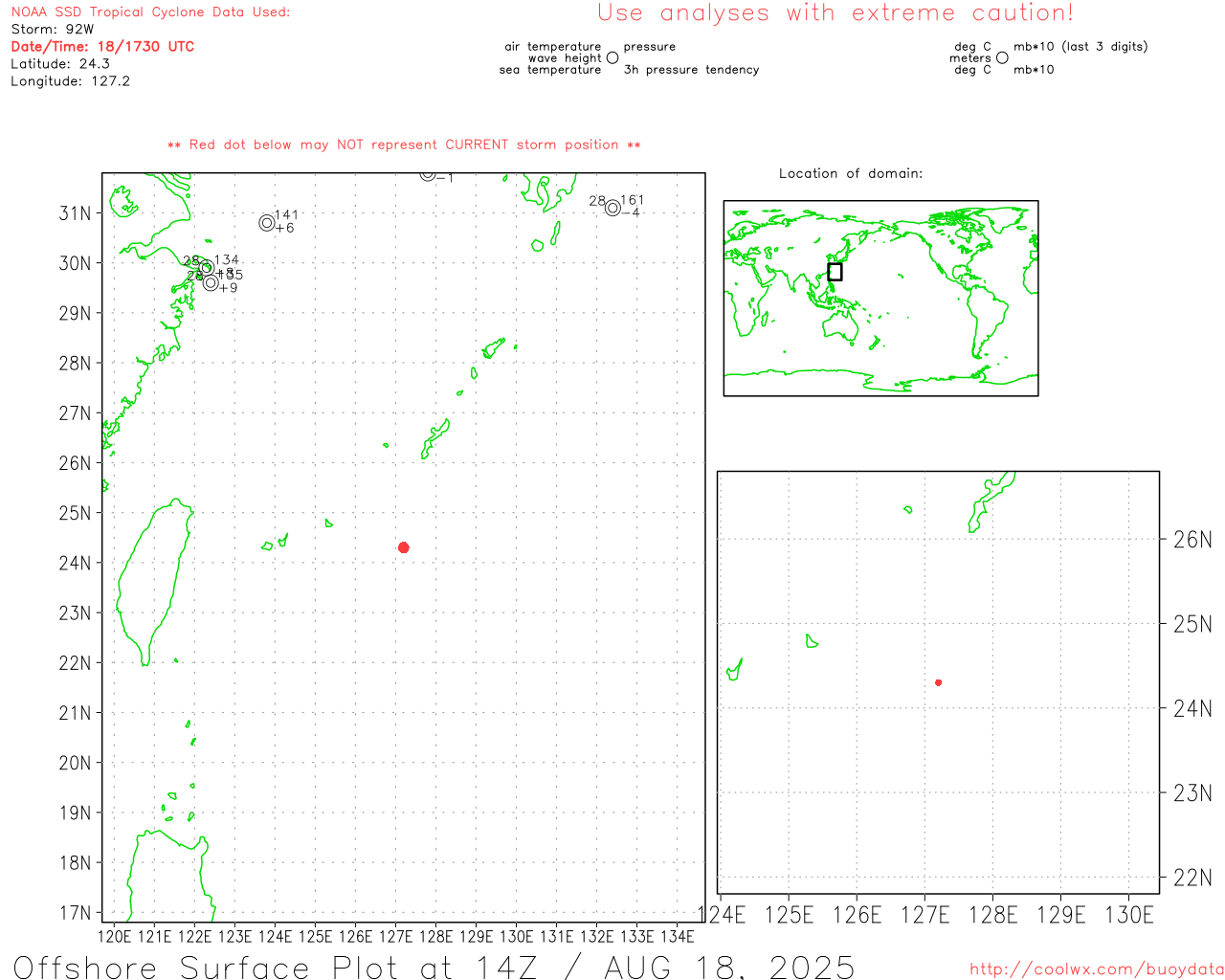Click the '23N' label on the inset map
This screenshot has width=1225, height=980.
(1192, 793)
